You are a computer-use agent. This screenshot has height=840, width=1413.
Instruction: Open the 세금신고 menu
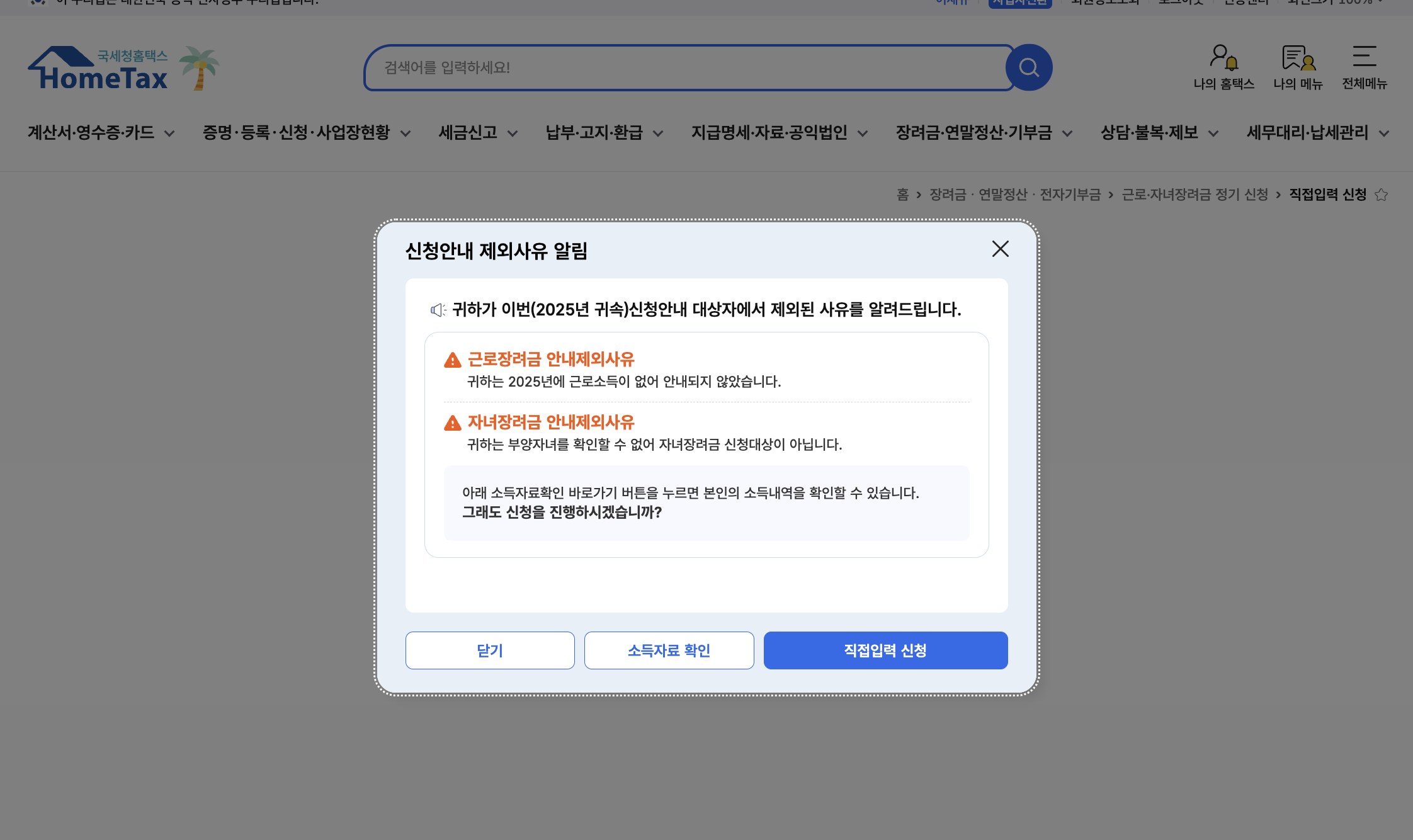pyautogui.click(x=468, y=133)
